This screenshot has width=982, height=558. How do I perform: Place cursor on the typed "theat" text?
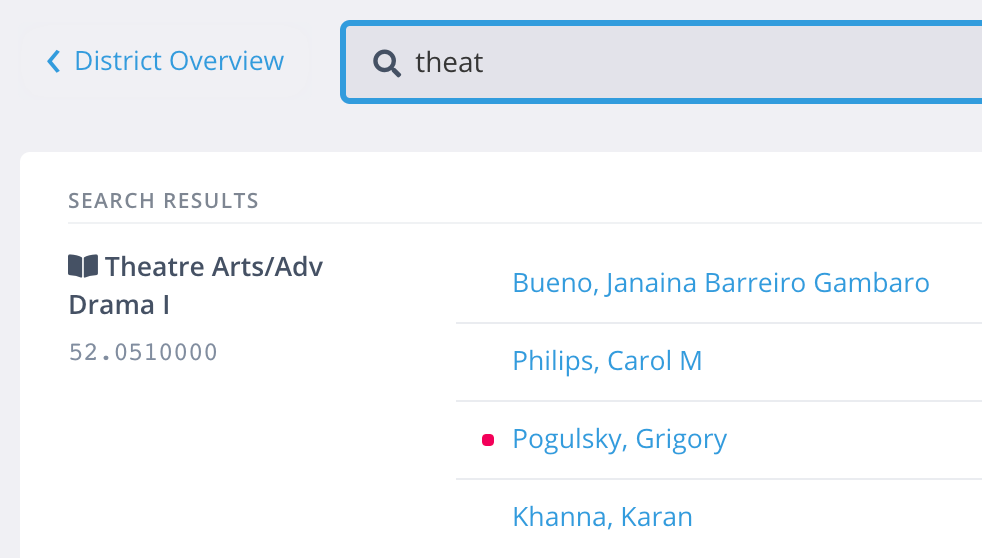tap(449, 63)
